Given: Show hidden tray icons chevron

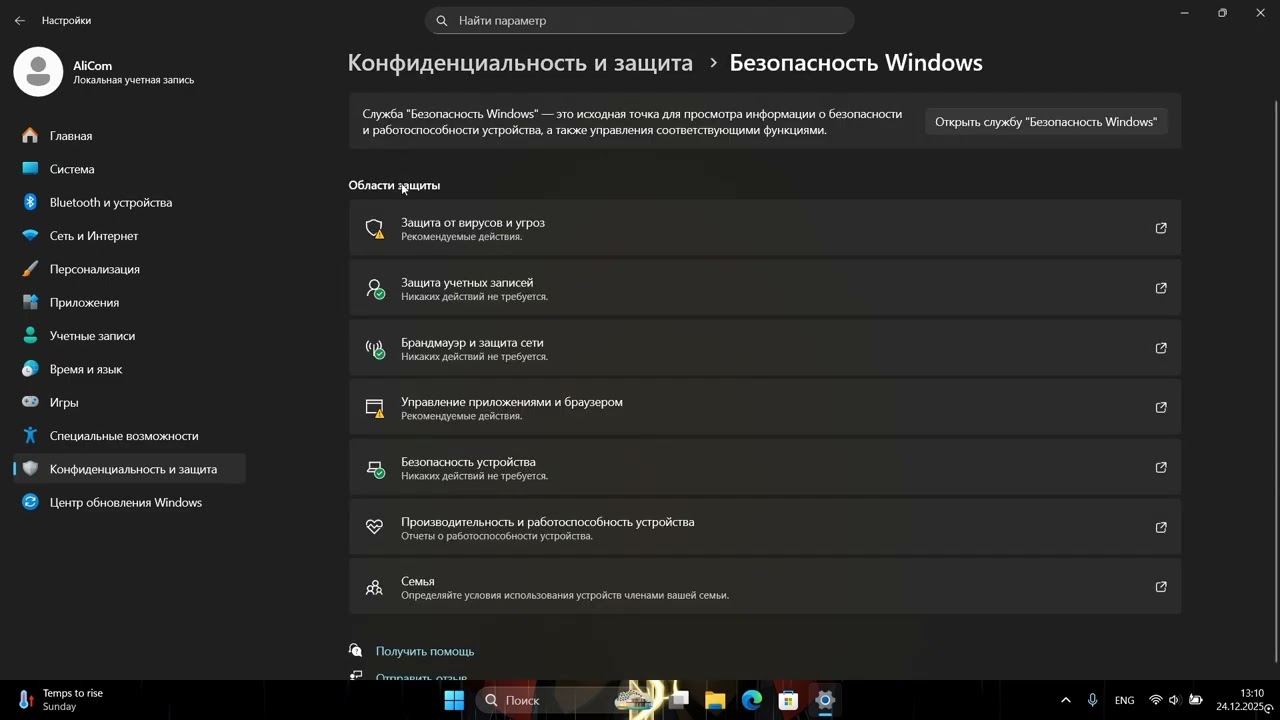Looking at the screenshot, I should click(x=1065, y=700).
